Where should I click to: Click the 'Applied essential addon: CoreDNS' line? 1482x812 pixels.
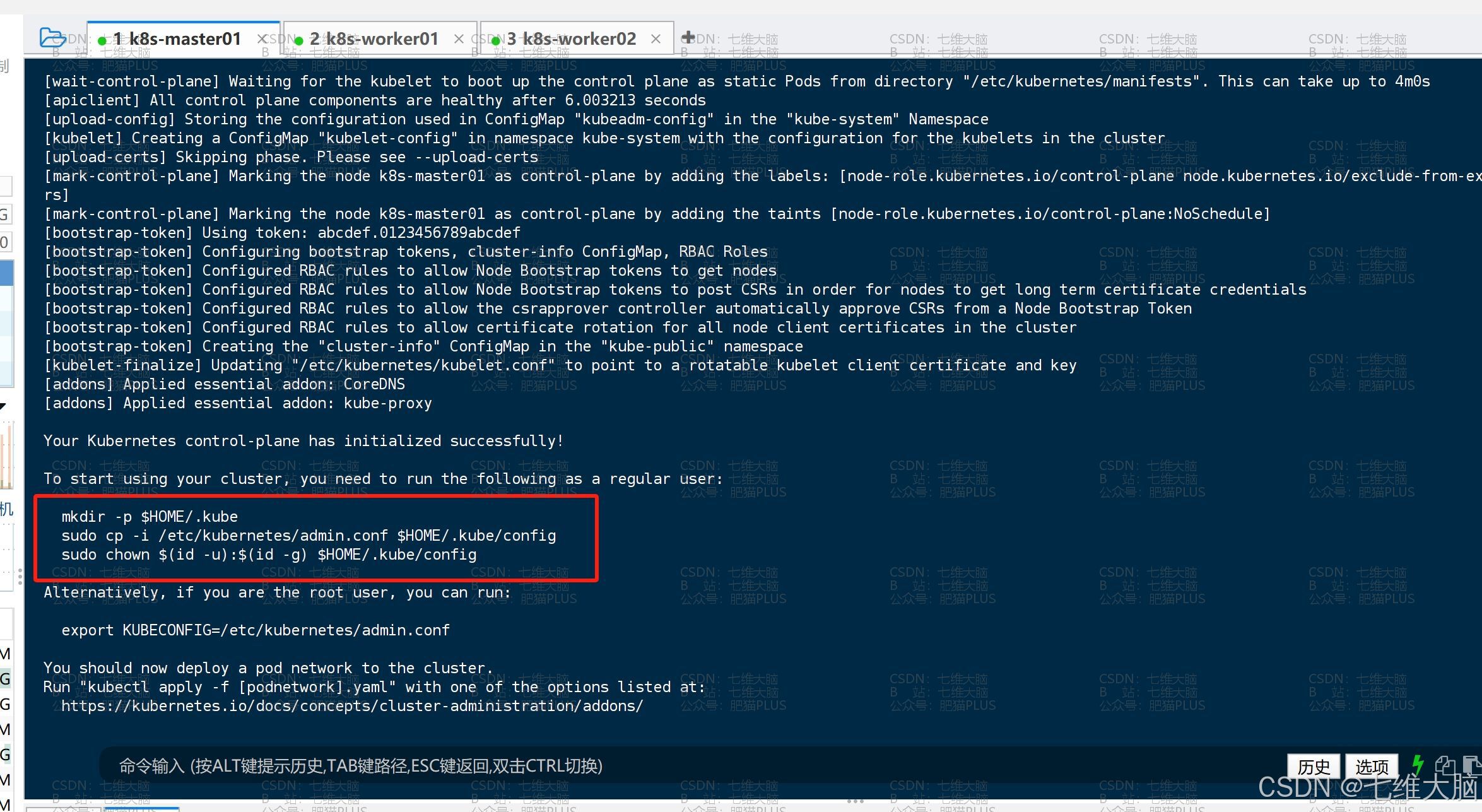coord(224,384)
